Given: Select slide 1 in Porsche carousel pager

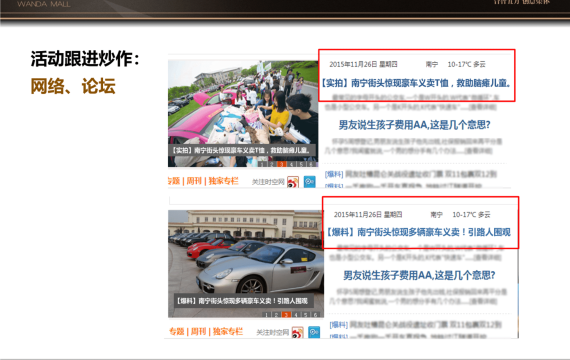Looking at the screenshot, I should [x=266, y=315].
